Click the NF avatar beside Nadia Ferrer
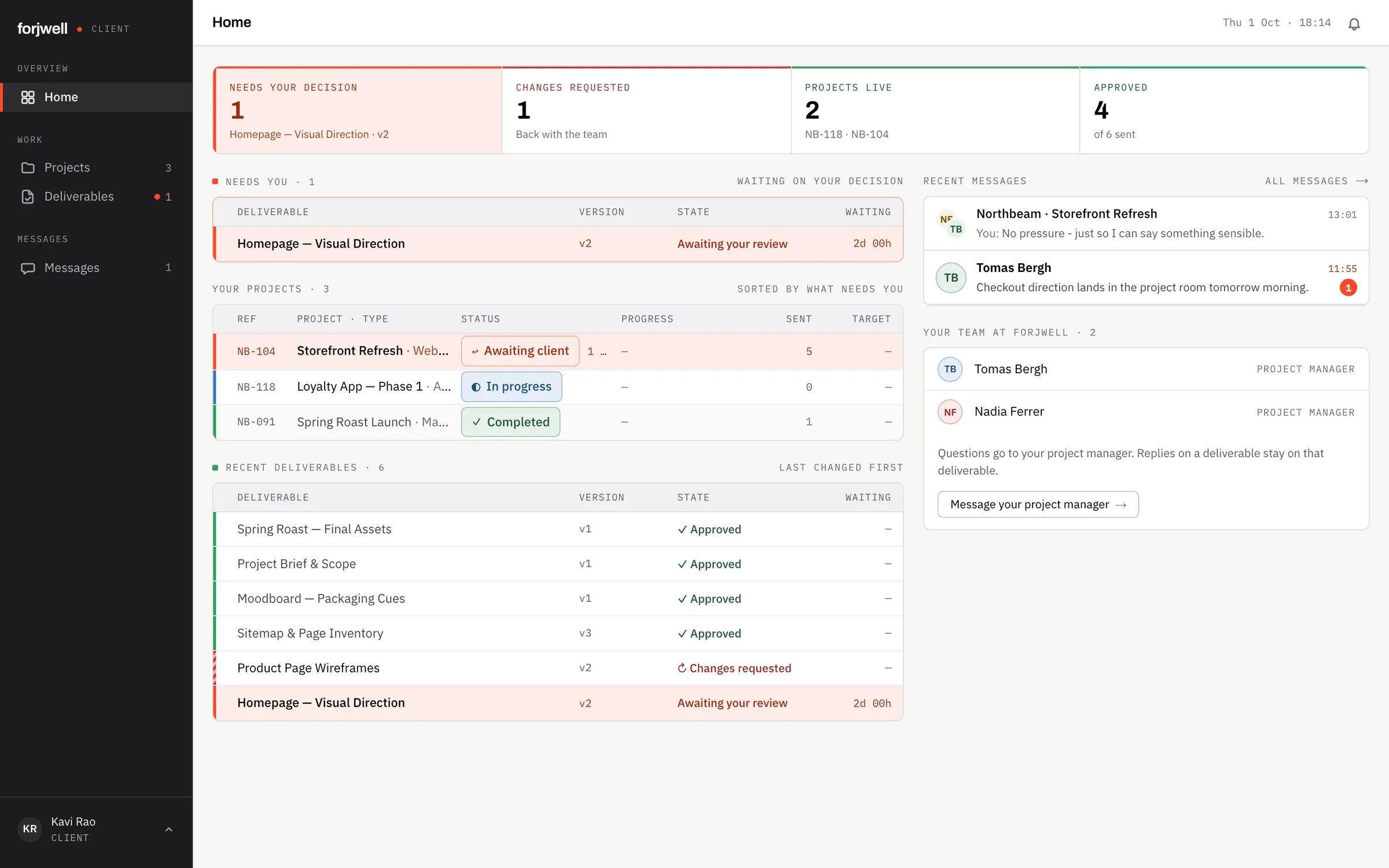 tap(950, 412)
